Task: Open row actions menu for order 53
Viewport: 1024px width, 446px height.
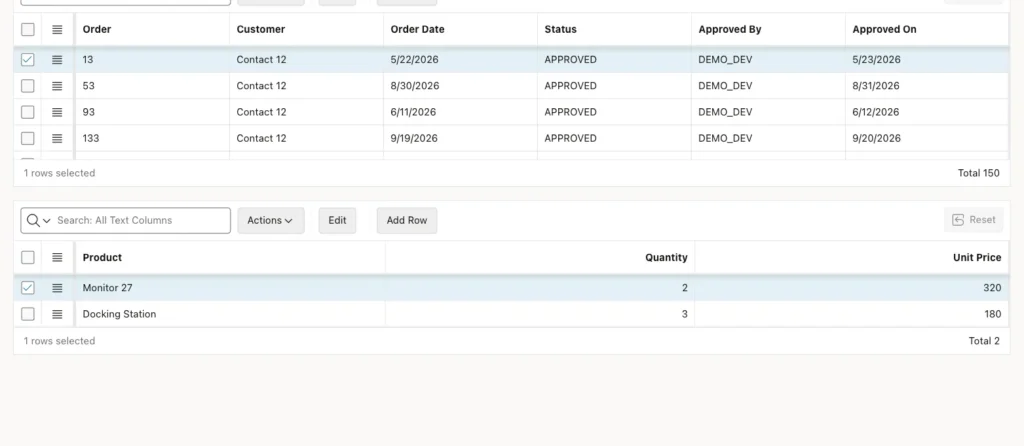Action: (57, 86)
